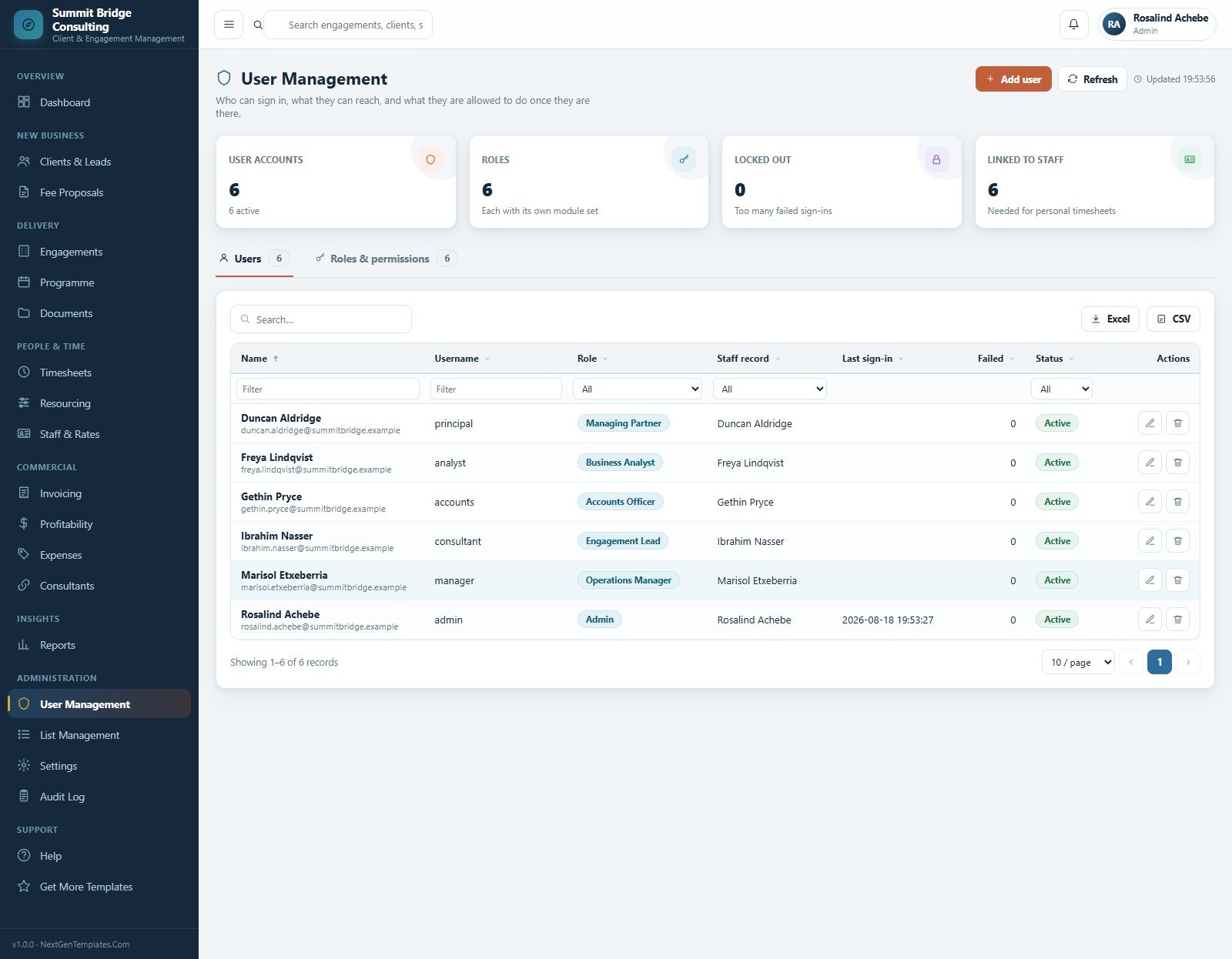
Task: Export users to Excel
Action: [1110, 319]
